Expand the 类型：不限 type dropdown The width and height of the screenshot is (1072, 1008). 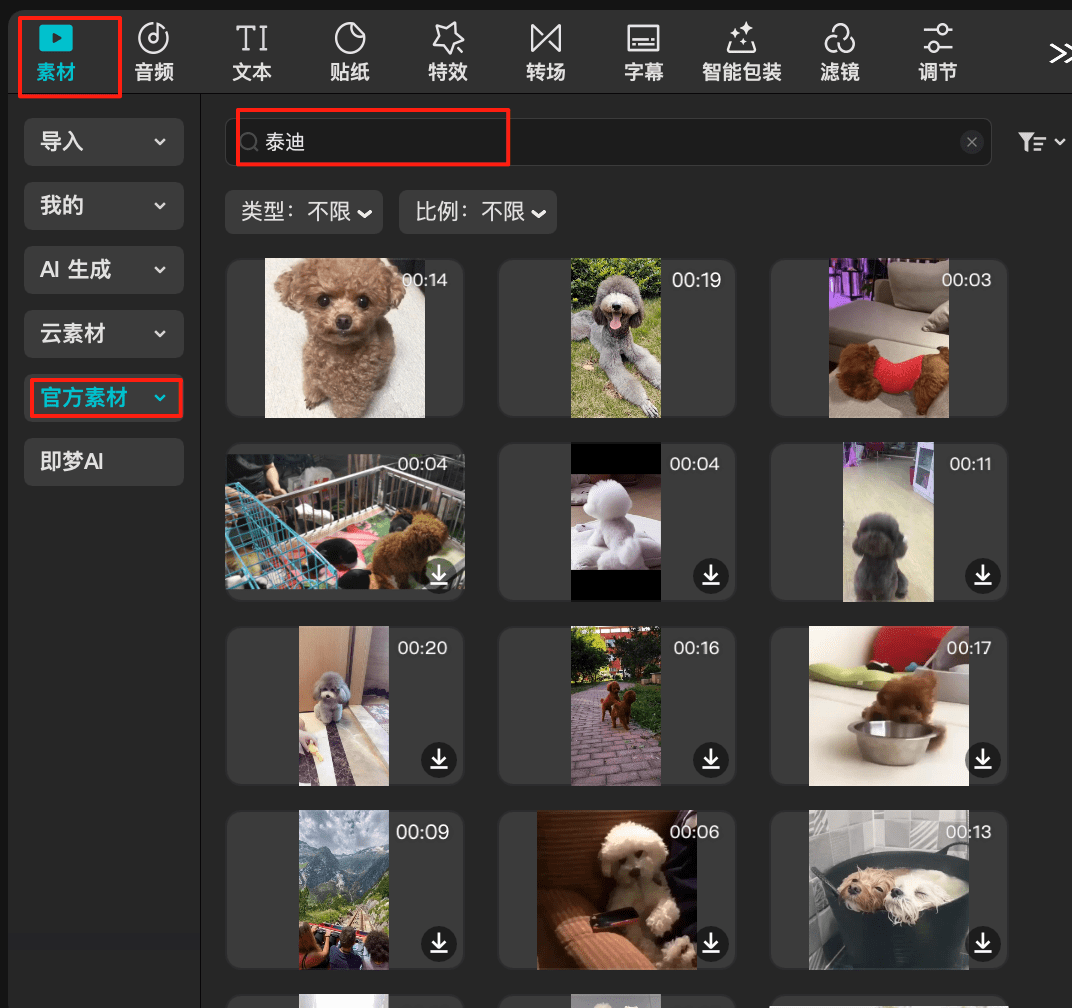tap(304, 212)
